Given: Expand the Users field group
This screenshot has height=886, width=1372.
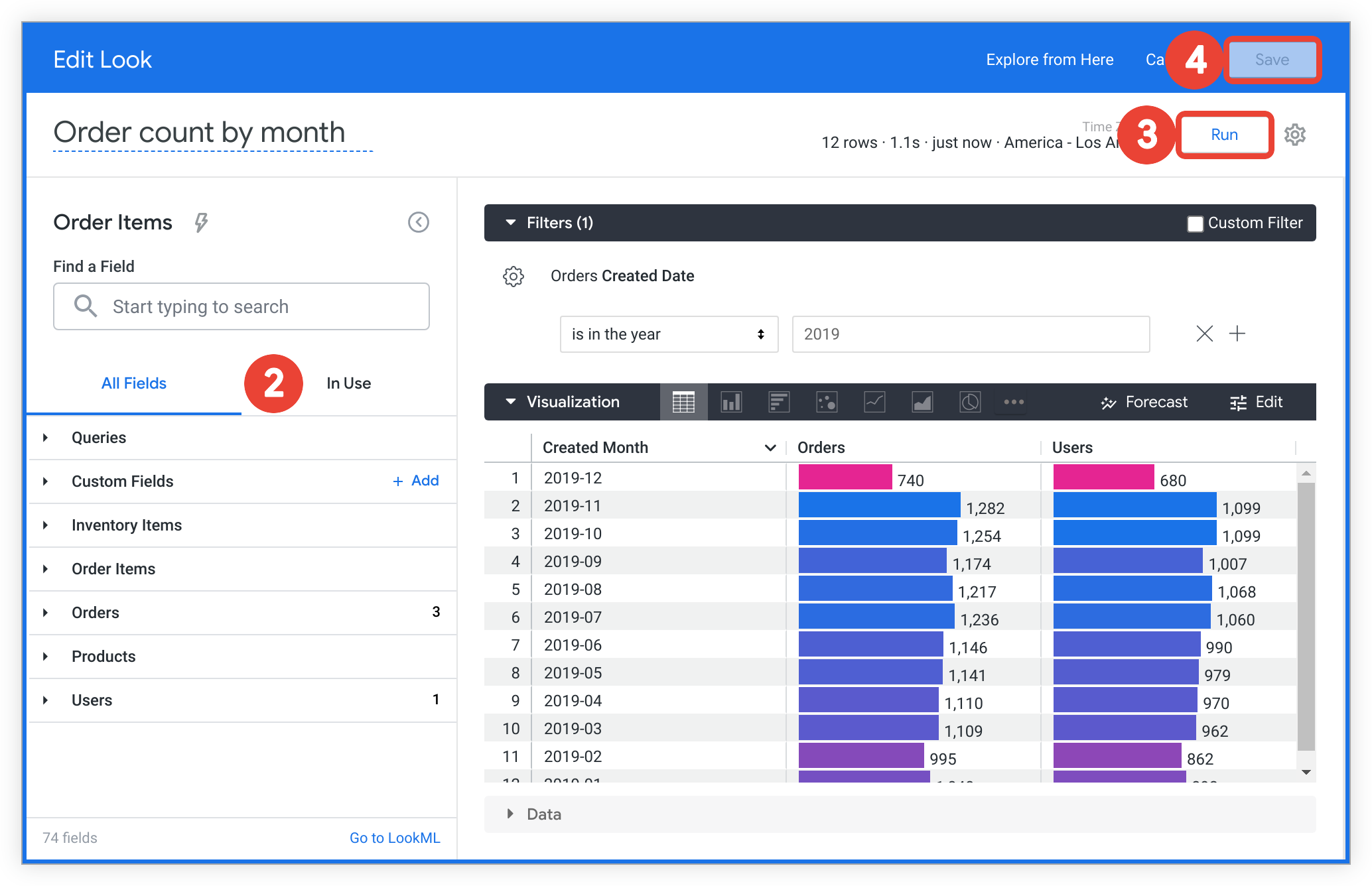Looking at the screenshot, I should click(x=45, y=700).
